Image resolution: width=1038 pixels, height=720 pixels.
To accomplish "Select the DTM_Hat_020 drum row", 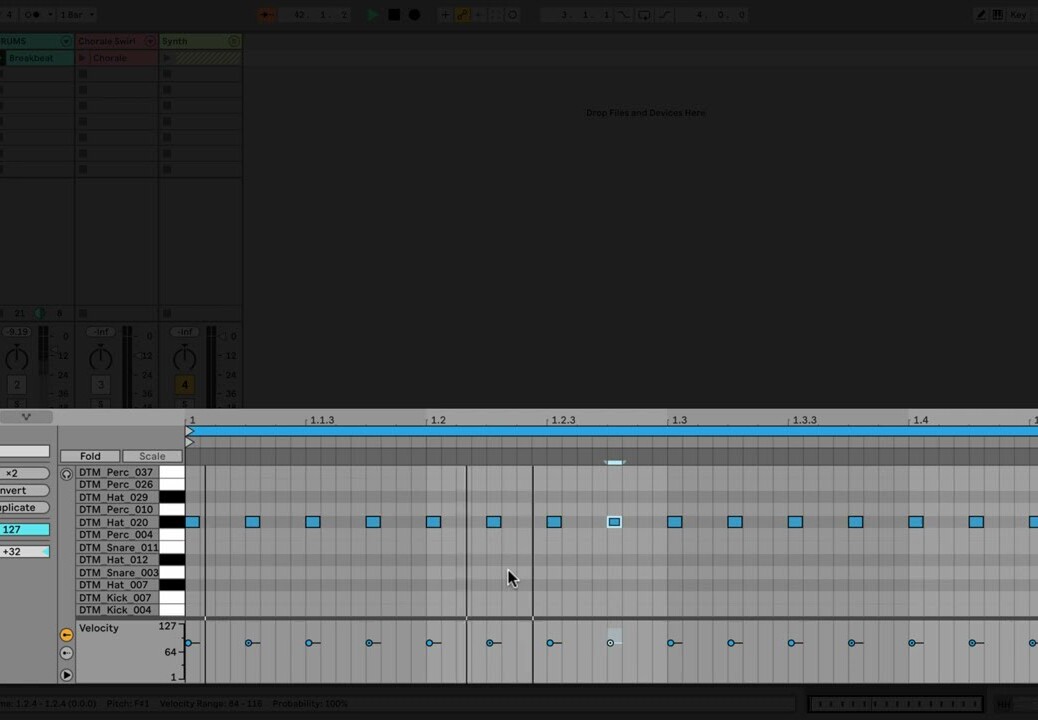I will [117, 522].
